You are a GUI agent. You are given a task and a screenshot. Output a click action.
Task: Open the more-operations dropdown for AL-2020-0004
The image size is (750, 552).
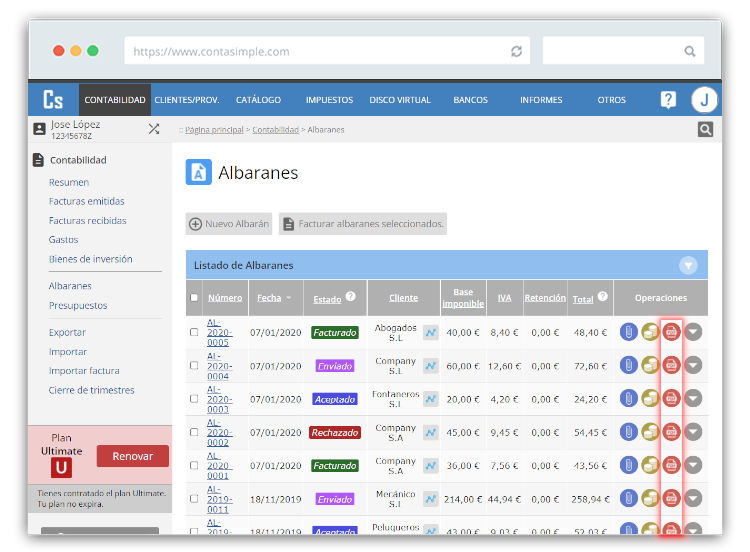693,365
